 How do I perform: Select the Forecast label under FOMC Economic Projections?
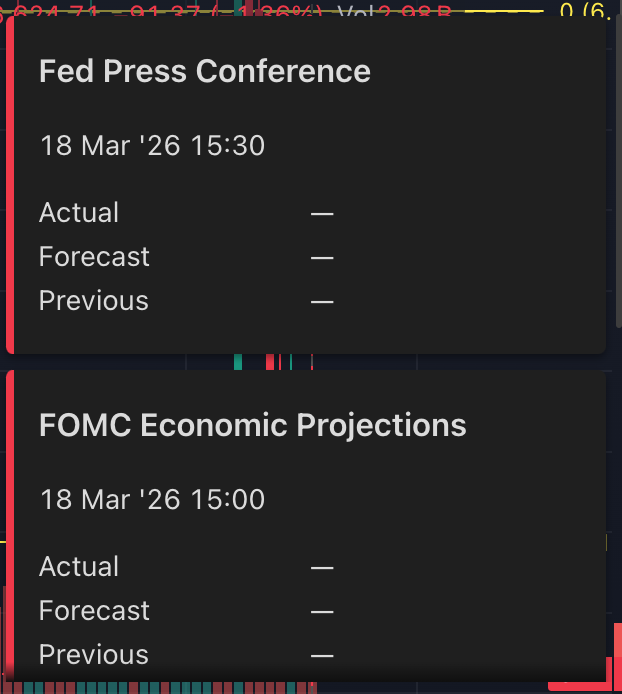click(x=94, y=611)
